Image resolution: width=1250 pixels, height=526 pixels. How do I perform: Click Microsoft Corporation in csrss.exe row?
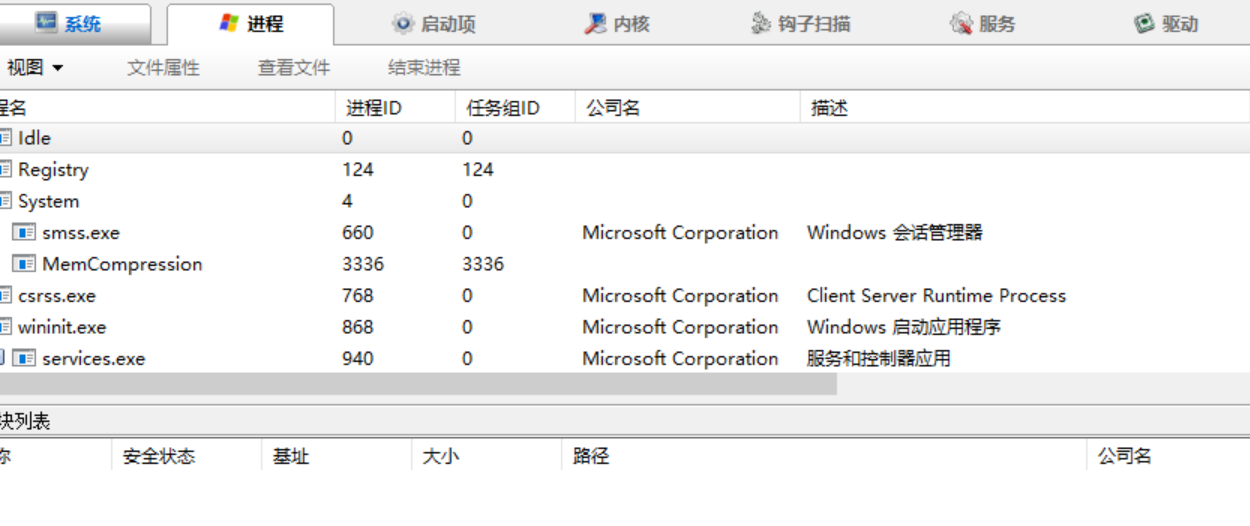[680, 296]
